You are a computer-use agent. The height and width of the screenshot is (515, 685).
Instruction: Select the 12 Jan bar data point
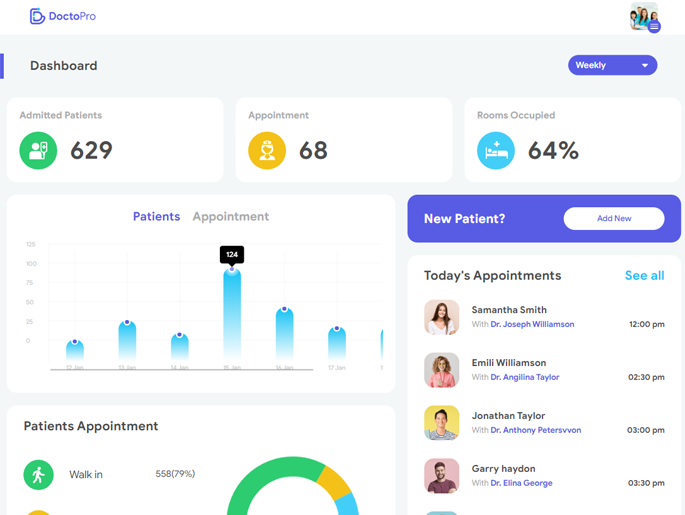(75, 342)
